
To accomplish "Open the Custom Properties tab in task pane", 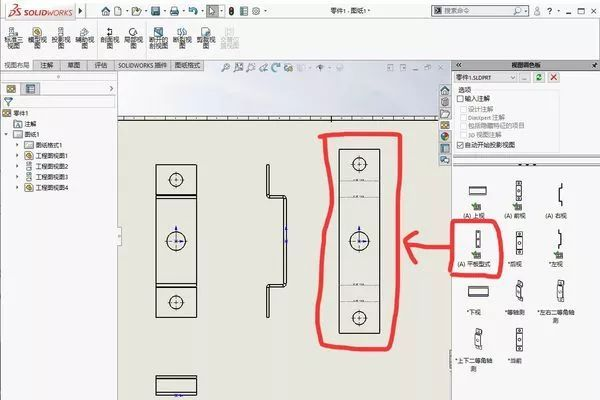I will (445, 148).
